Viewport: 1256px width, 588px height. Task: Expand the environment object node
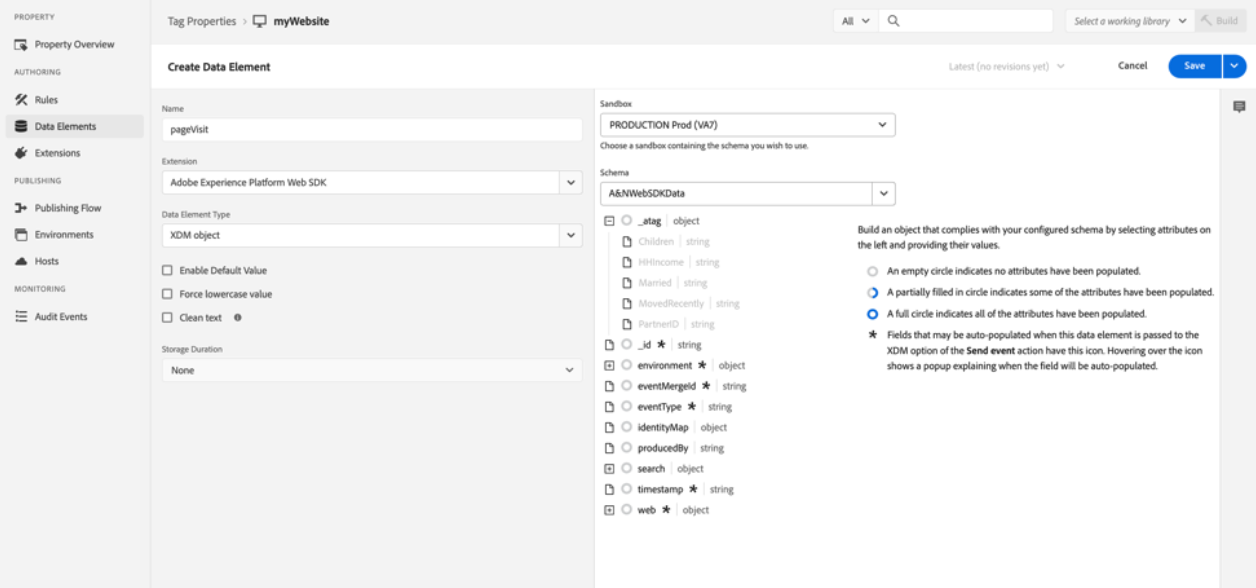pos(609,366)
